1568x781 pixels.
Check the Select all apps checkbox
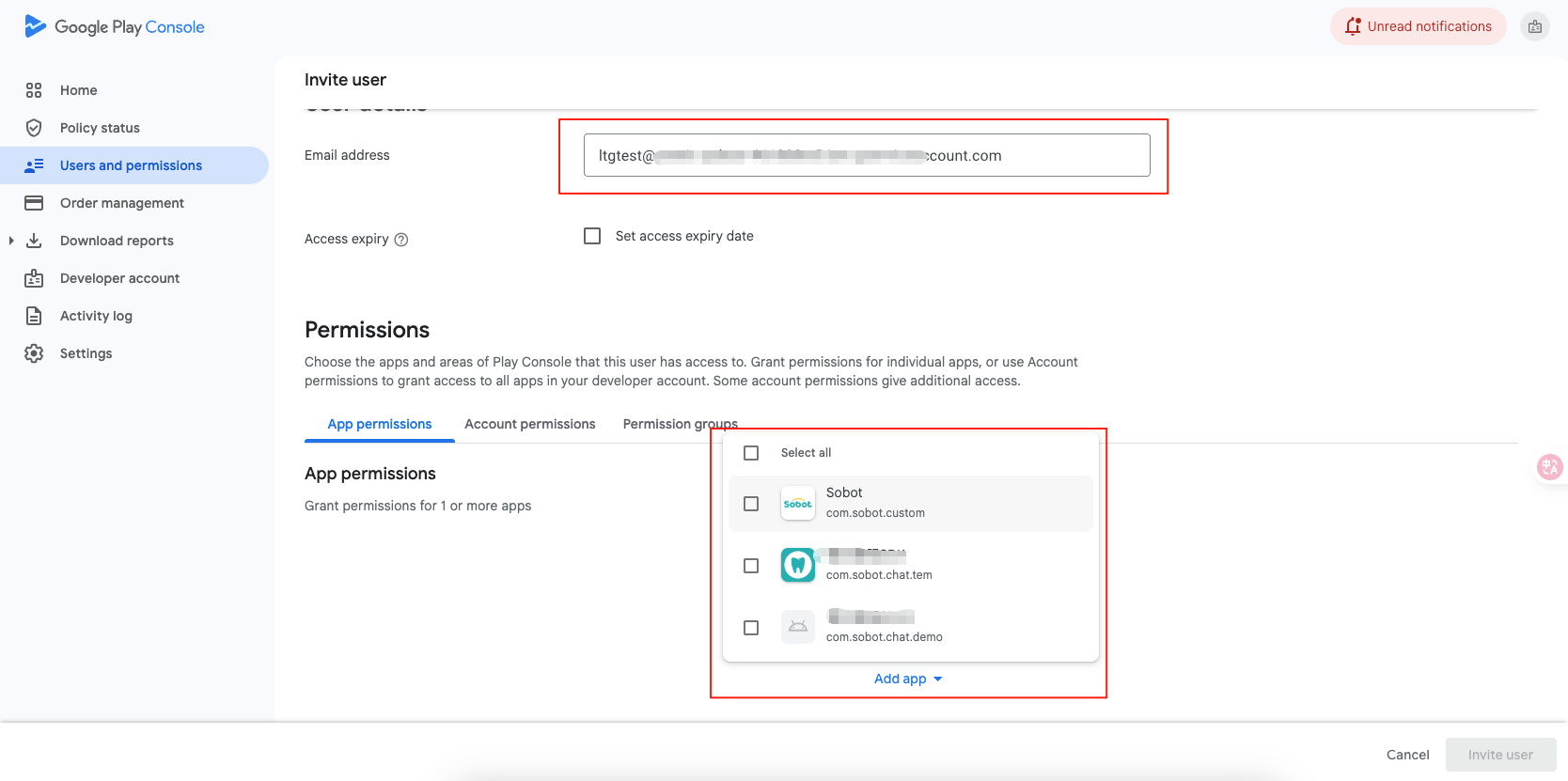coord(751,453)
